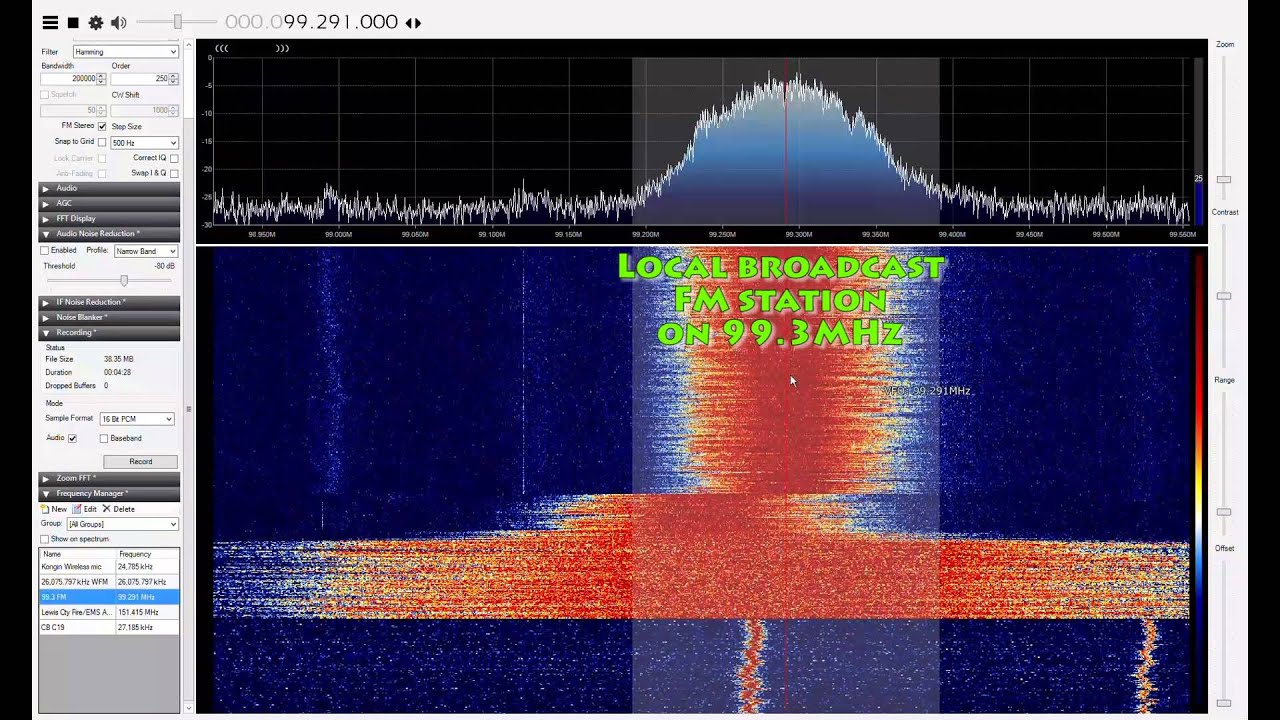This screenshot has width=1280, height=720.
Task: Expand the IF Noise Reduction panel
Action: click(x=109, y=302)
